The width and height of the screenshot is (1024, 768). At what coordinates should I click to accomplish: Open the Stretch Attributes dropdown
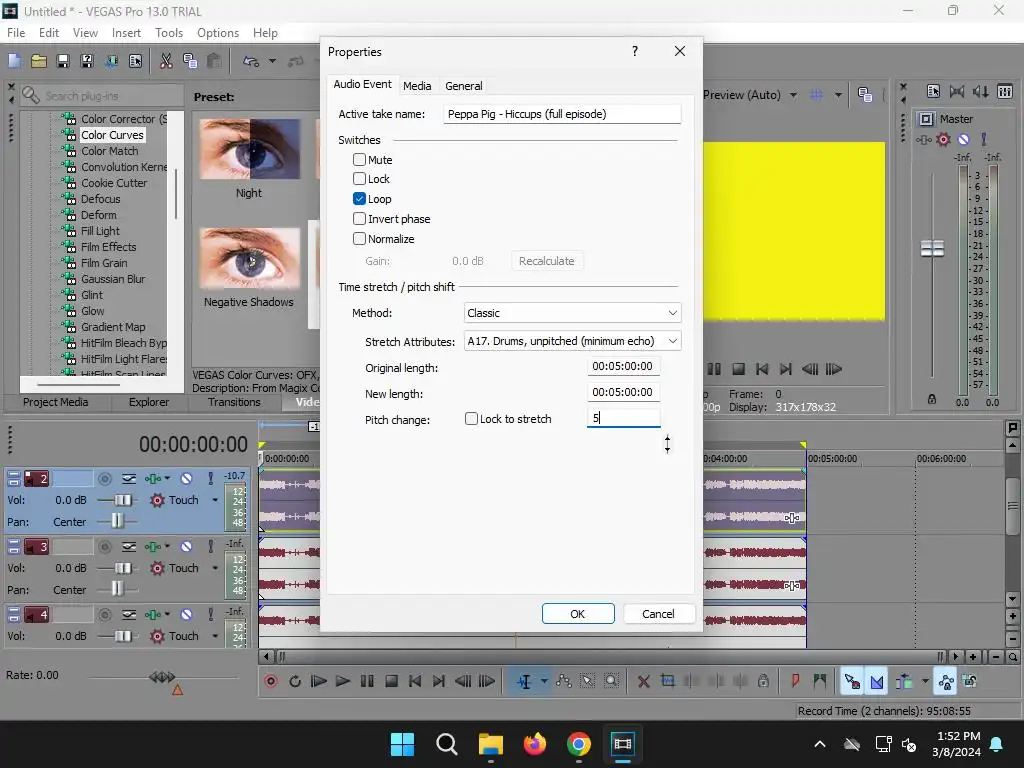coord(572,341)
